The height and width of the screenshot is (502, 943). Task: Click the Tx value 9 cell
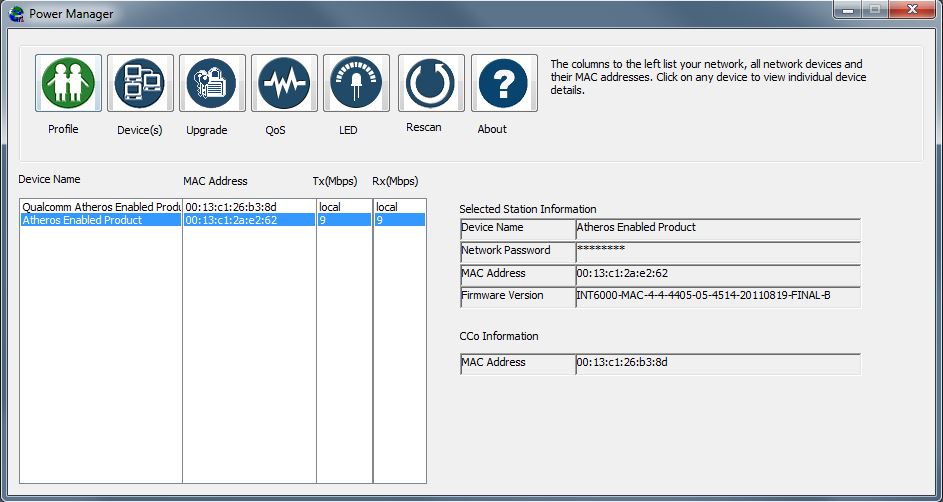click(344, 220)
